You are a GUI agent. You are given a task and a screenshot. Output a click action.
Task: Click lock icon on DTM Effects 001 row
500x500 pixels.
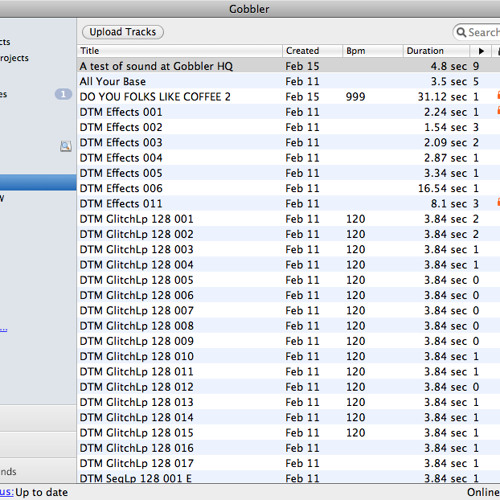(x=498, y=110)
